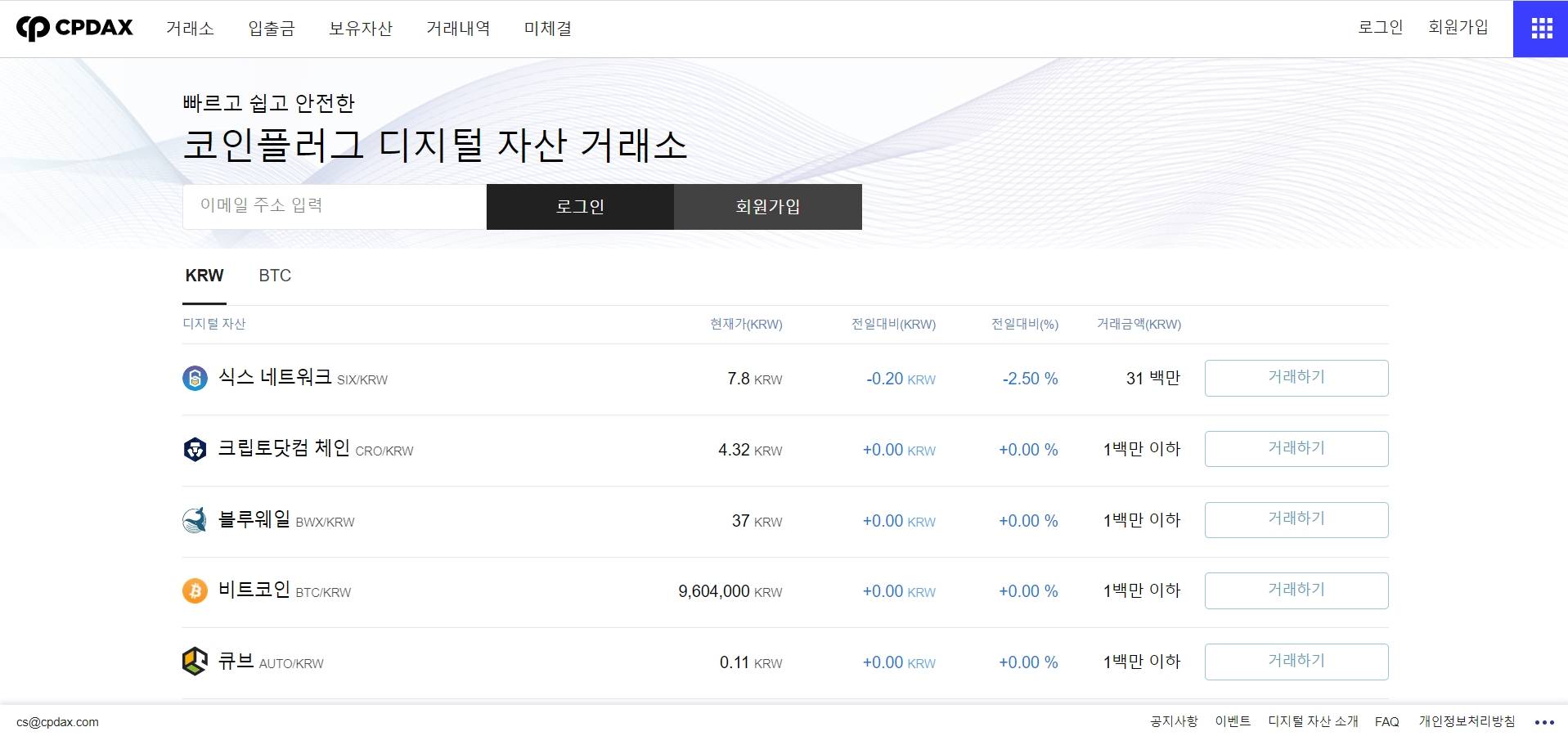Open FAQ in the footer
The image size is (1568, 736).
click(x=1387, y=721)
